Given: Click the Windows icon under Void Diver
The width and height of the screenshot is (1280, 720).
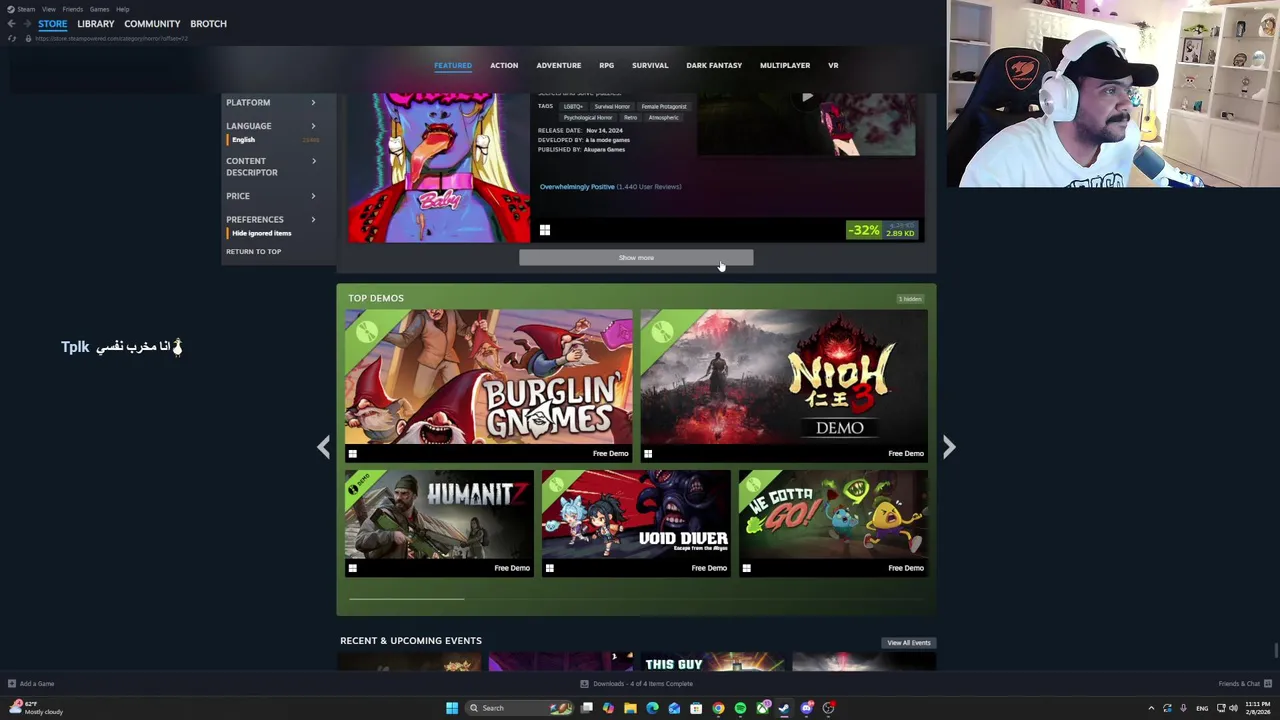Looking at the screenshot, I should [549, 568].
